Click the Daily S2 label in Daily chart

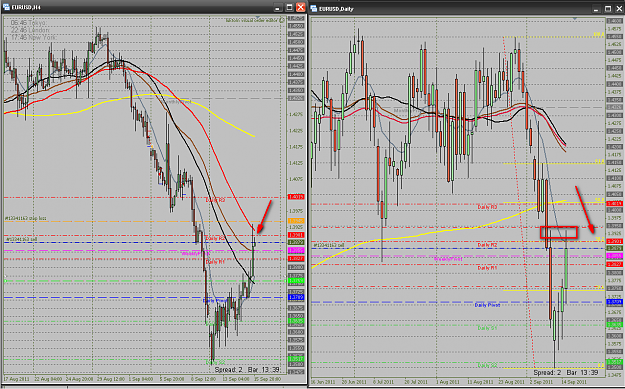[x=487, y=365]
